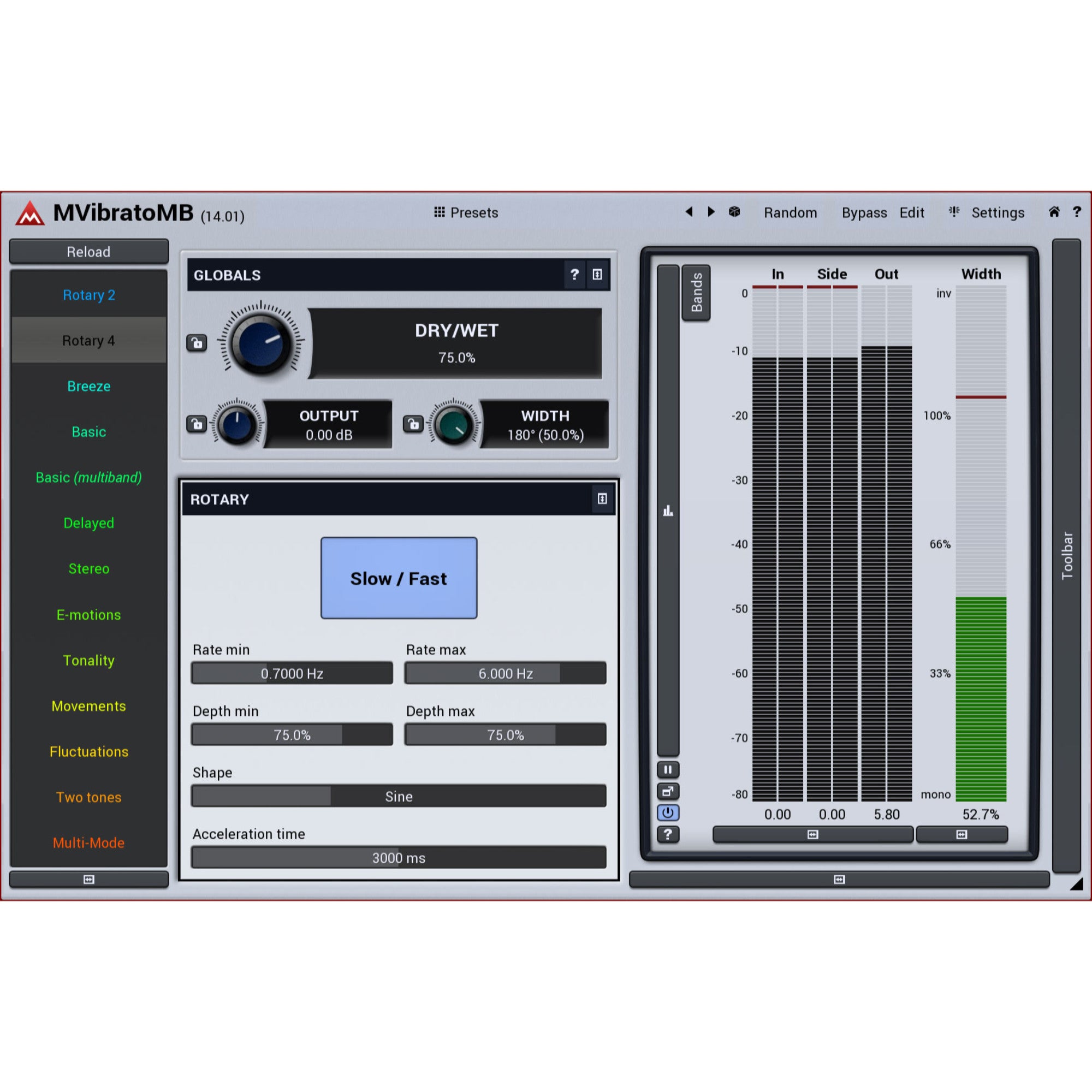
Task: Open the top-right help question mark
Action: point(1077,211)
